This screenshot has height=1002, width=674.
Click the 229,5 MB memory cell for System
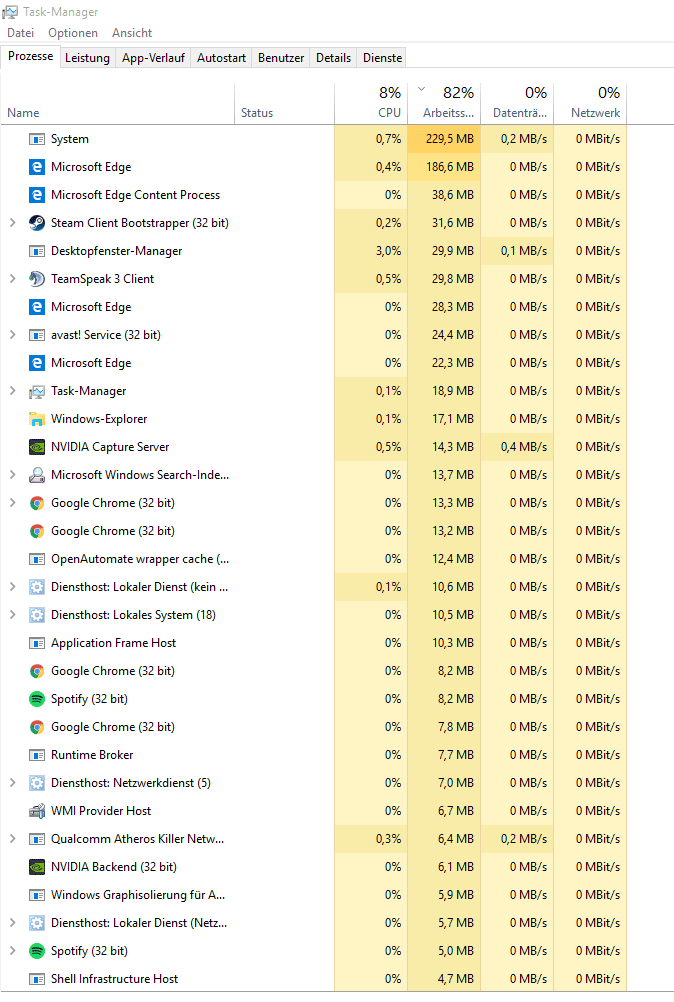coord(448,139)
